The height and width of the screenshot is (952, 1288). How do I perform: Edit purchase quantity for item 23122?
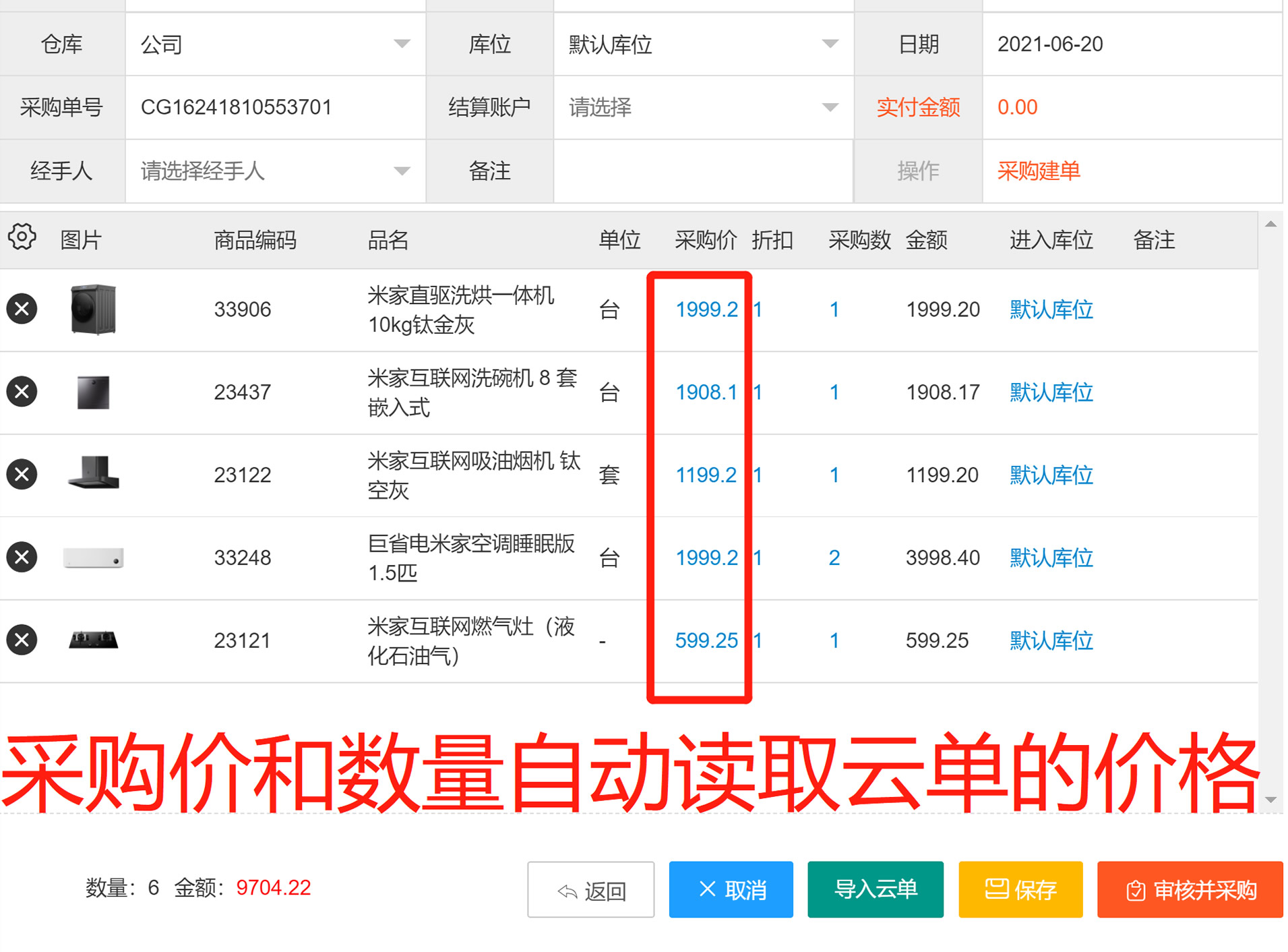tap(834, 475)
